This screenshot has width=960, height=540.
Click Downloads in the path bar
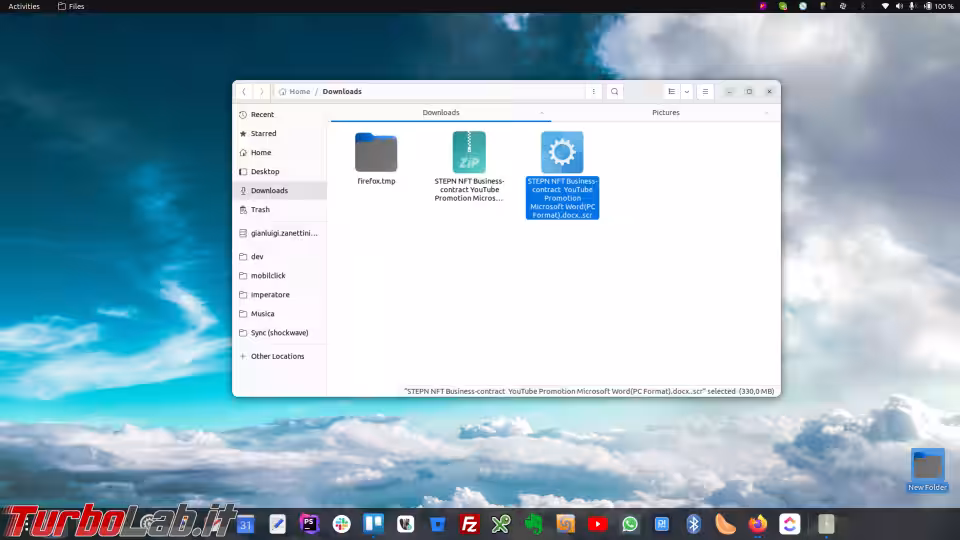(342, 92)
